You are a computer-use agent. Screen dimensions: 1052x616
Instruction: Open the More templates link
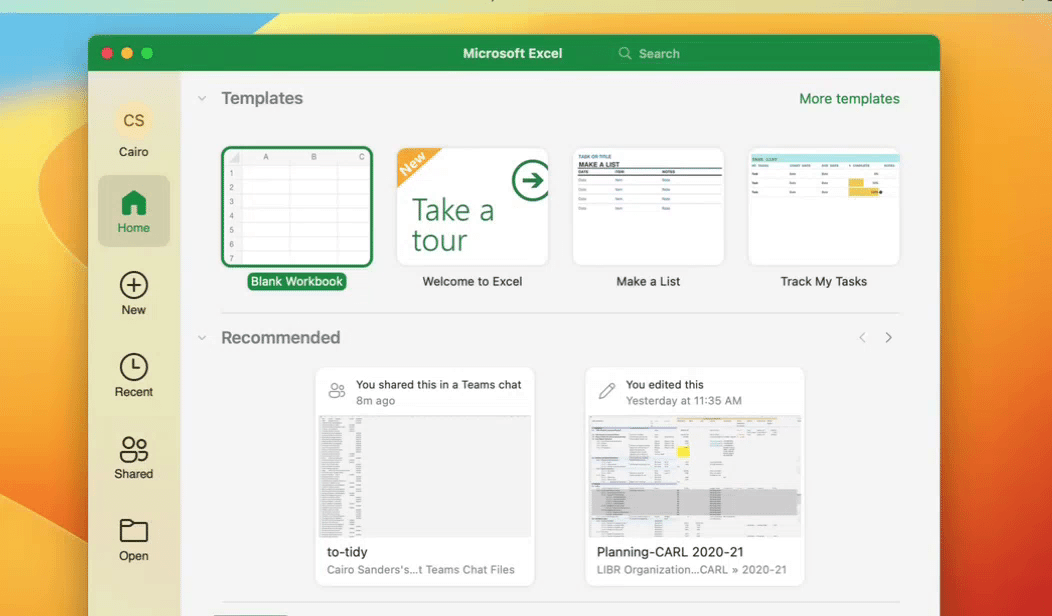(x=849, y=99)
